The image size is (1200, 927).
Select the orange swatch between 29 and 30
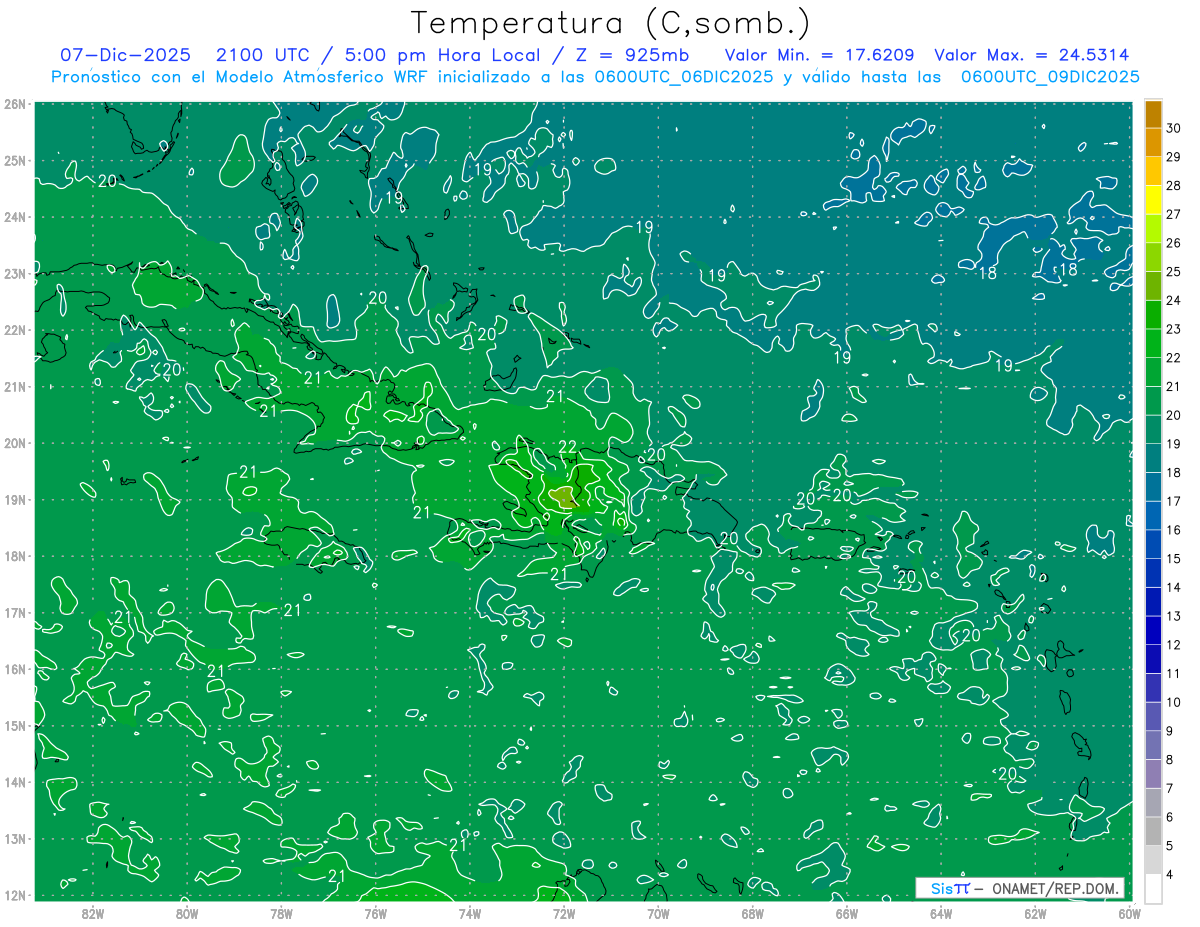[x=1153, y=142]
